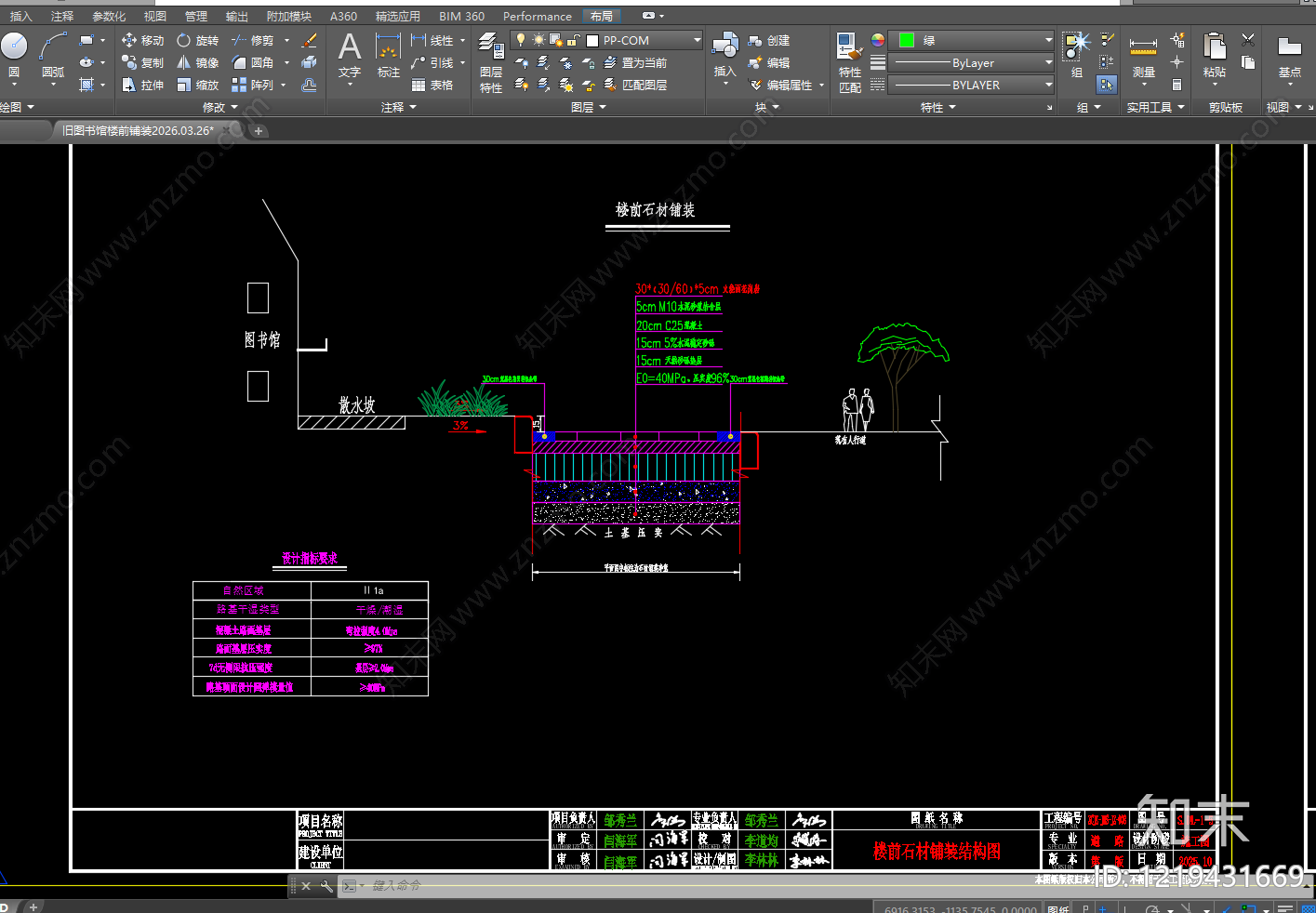Select the Stretch (拉伸) tool
Screen dimensions: 1316x913
click(142, 86)
